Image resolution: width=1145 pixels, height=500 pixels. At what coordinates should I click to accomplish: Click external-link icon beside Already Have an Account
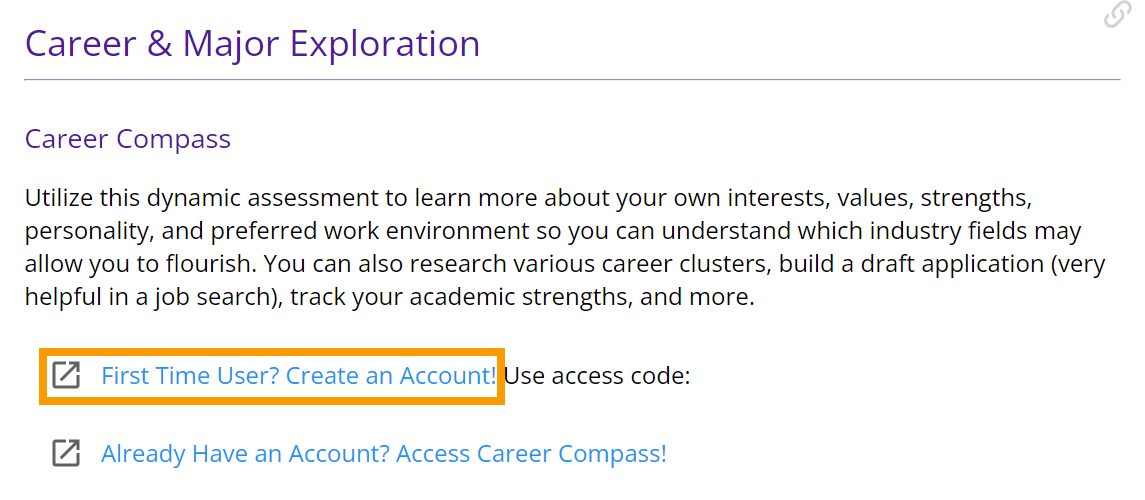[x=66, y=453]
